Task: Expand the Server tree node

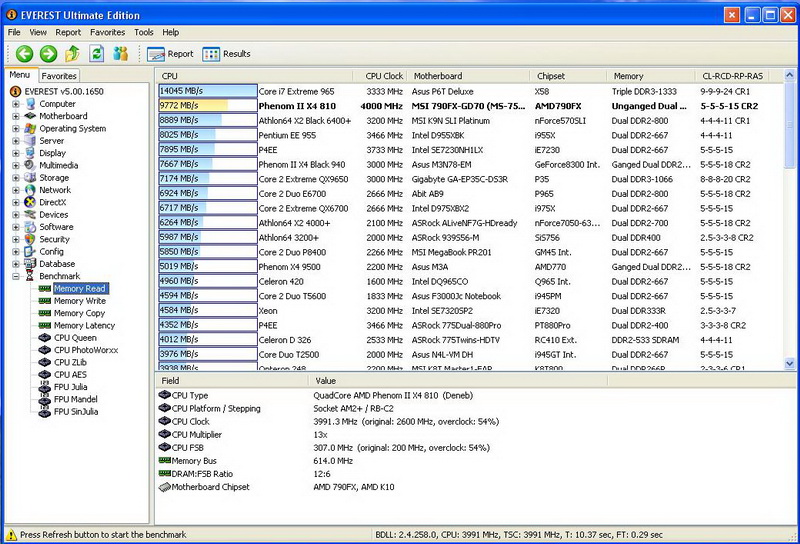Action: 16,141
